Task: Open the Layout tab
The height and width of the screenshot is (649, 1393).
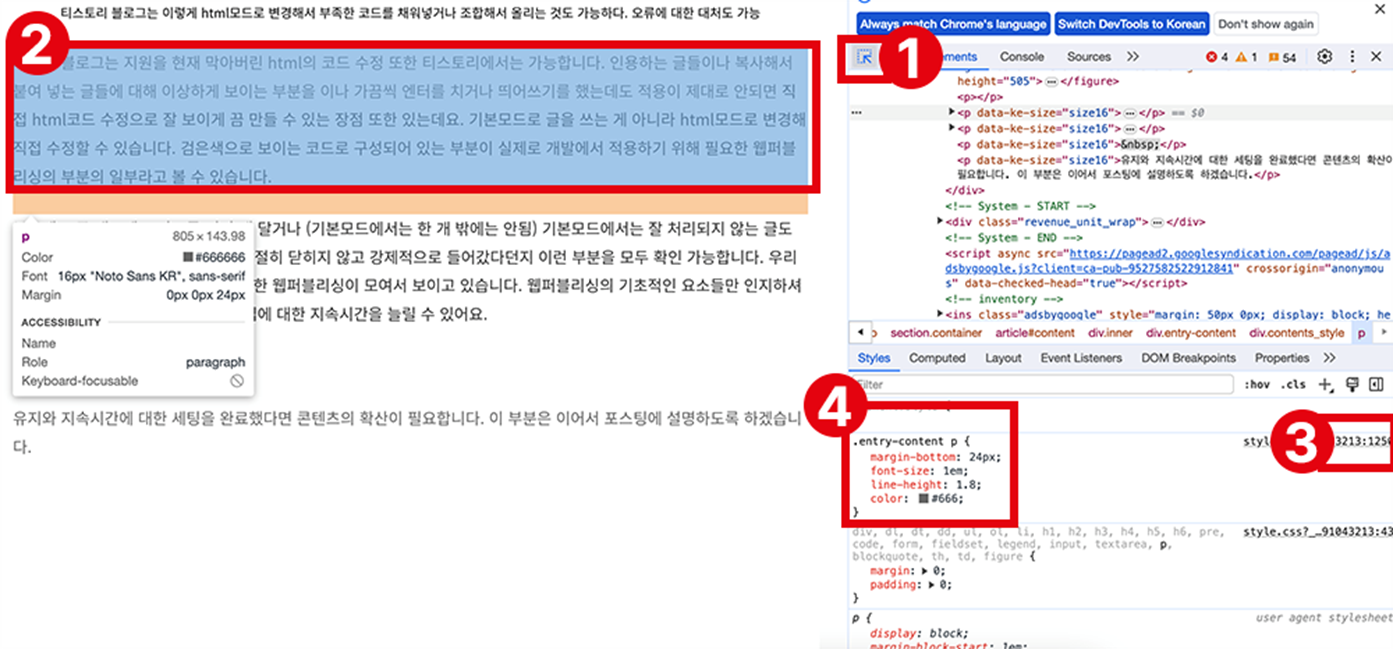Action: point(1003,358)
